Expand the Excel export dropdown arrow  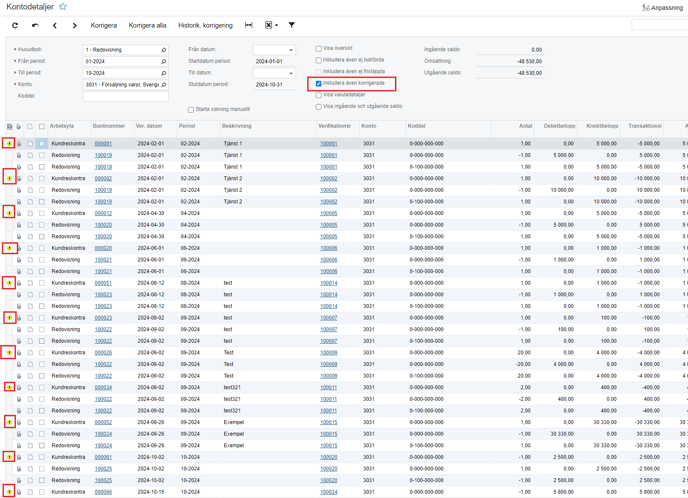tap(276, 25)
